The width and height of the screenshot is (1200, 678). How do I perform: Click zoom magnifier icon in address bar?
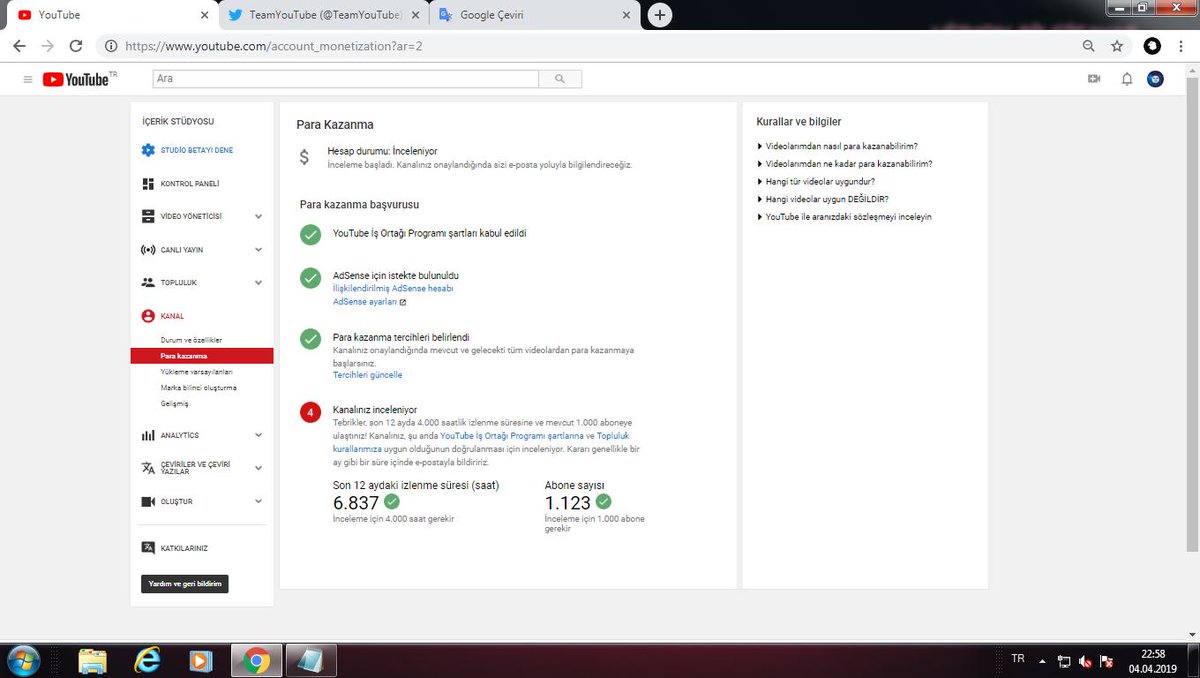click(1089, 46)
